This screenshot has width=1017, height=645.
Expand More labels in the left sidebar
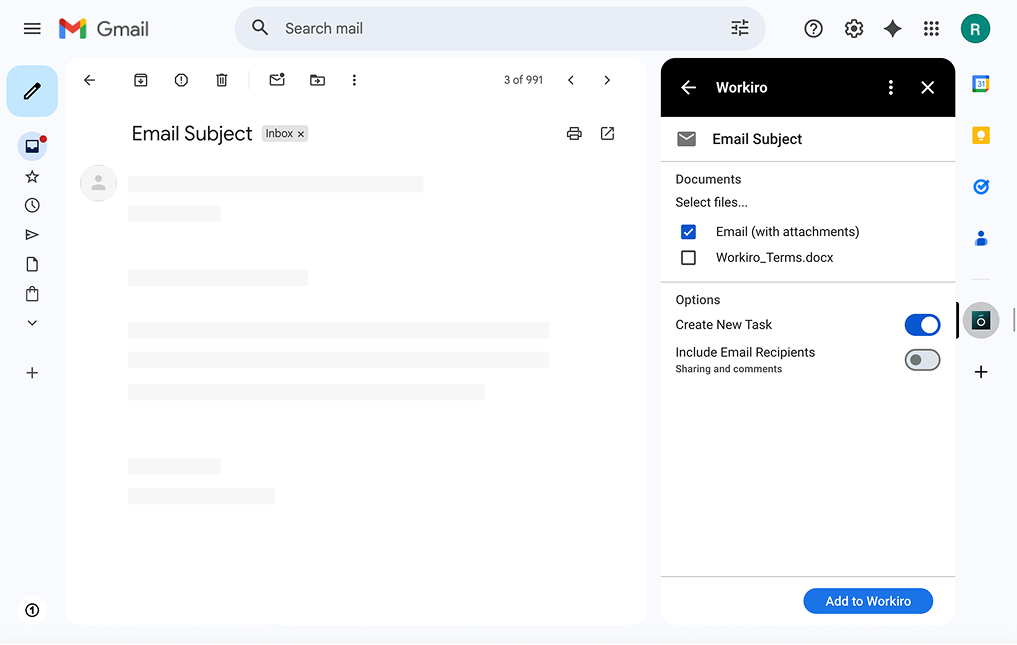pos(32,322)
